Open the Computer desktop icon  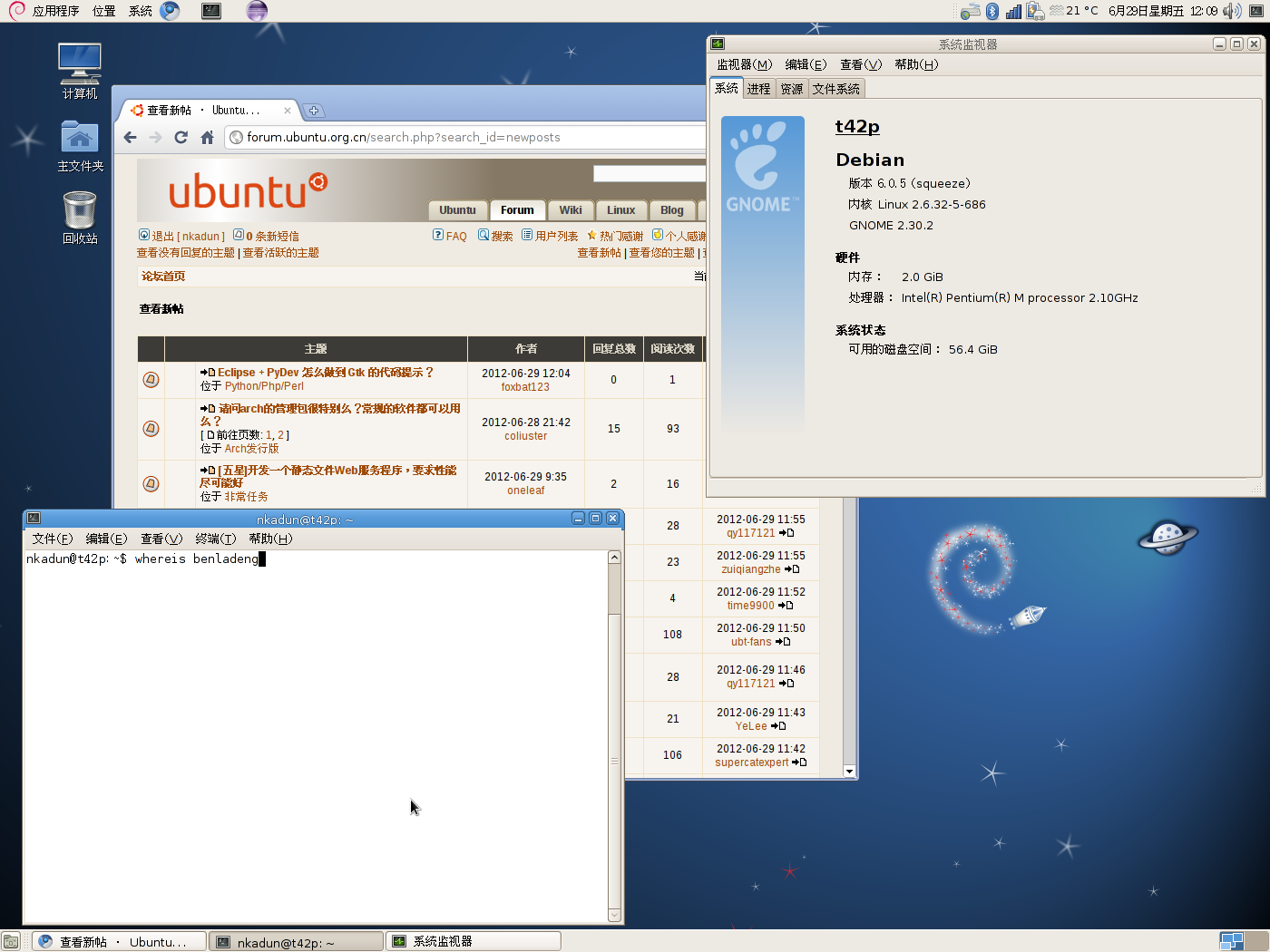coord(80,71)
